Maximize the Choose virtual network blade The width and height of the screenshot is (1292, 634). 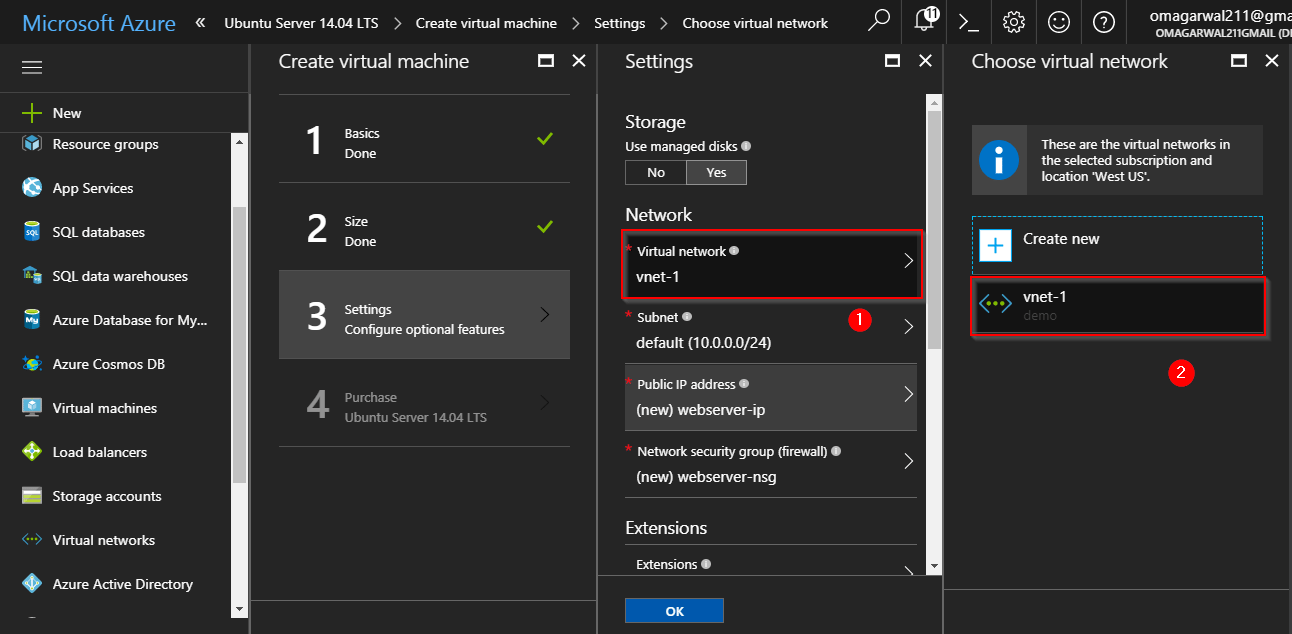(x=1239, y=61)
